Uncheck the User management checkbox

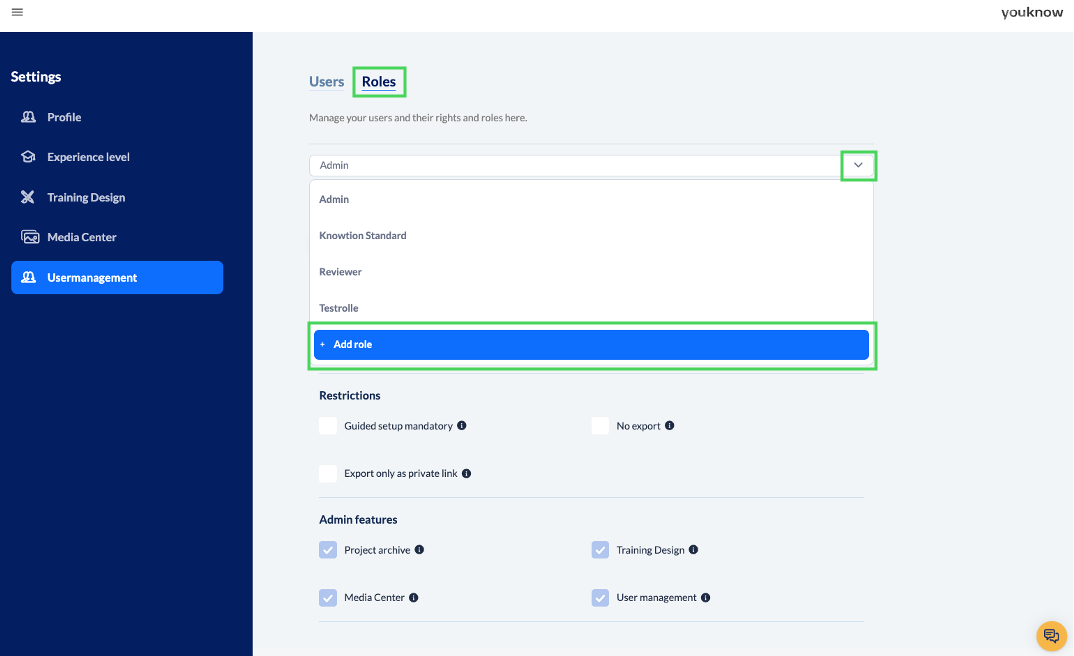600,598
